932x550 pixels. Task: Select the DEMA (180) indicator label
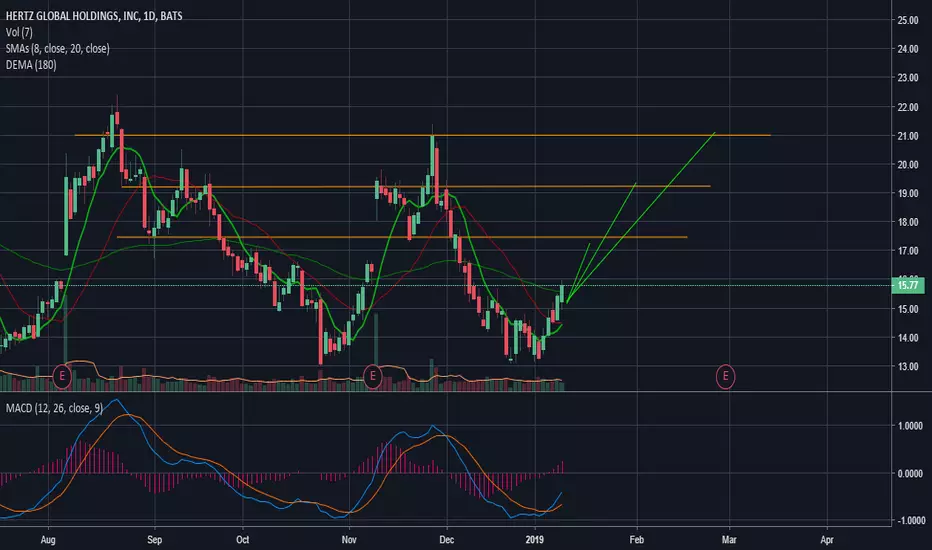(31, 65)
